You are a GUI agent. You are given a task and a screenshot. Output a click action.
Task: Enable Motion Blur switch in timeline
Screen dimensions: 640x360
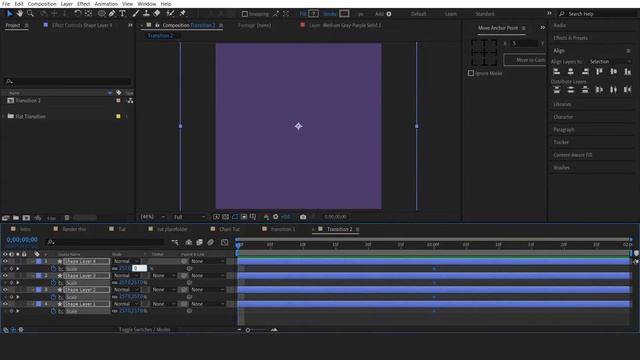pos(210,242)
